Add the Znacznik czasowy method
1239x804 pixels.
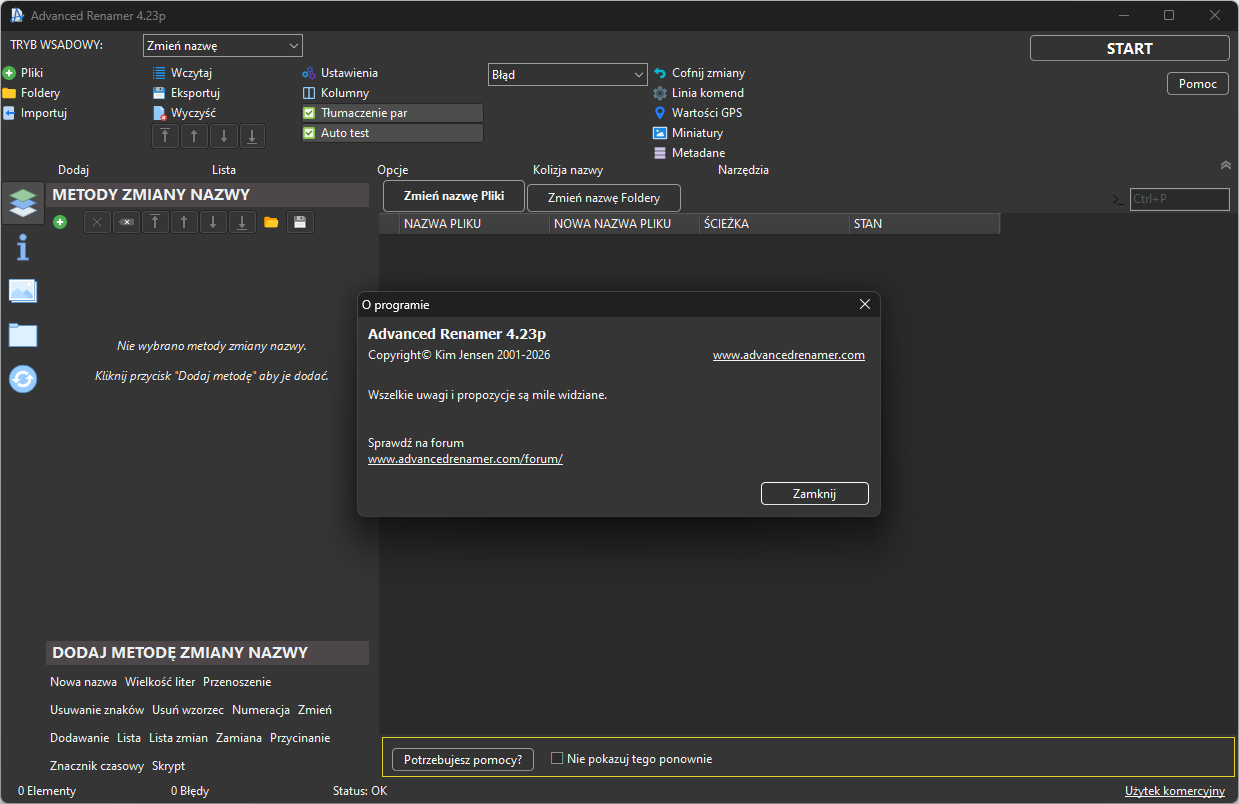[x=97, y=766]
